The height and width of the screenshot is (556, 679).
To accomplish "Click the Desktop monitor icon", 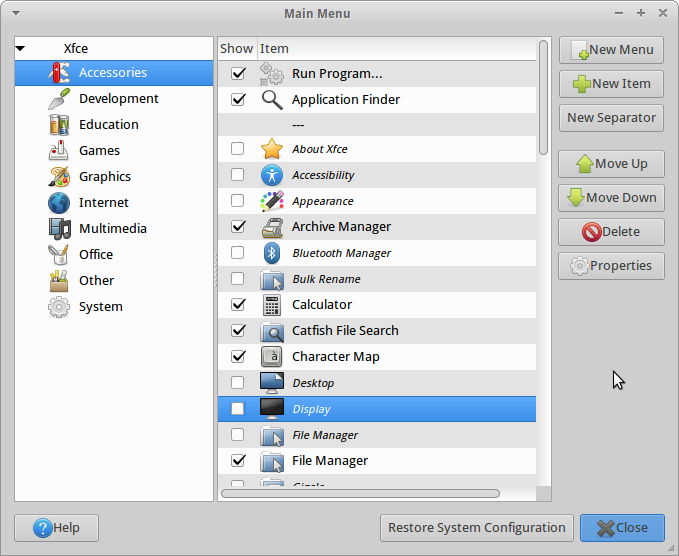I will click(x=272, y=383).
